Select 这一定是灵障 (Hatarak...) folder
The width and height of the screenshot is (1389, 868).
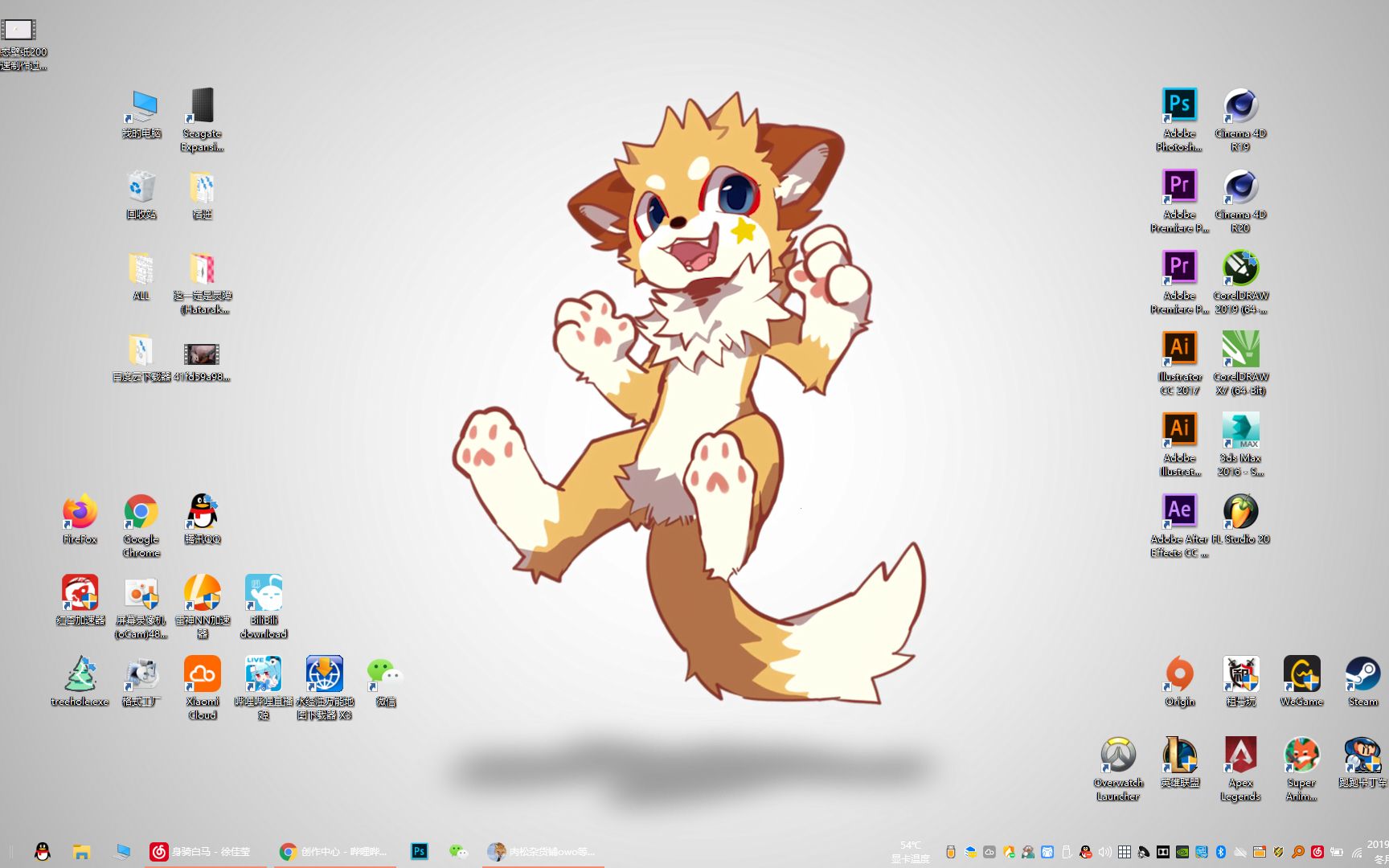pos(202,282)
